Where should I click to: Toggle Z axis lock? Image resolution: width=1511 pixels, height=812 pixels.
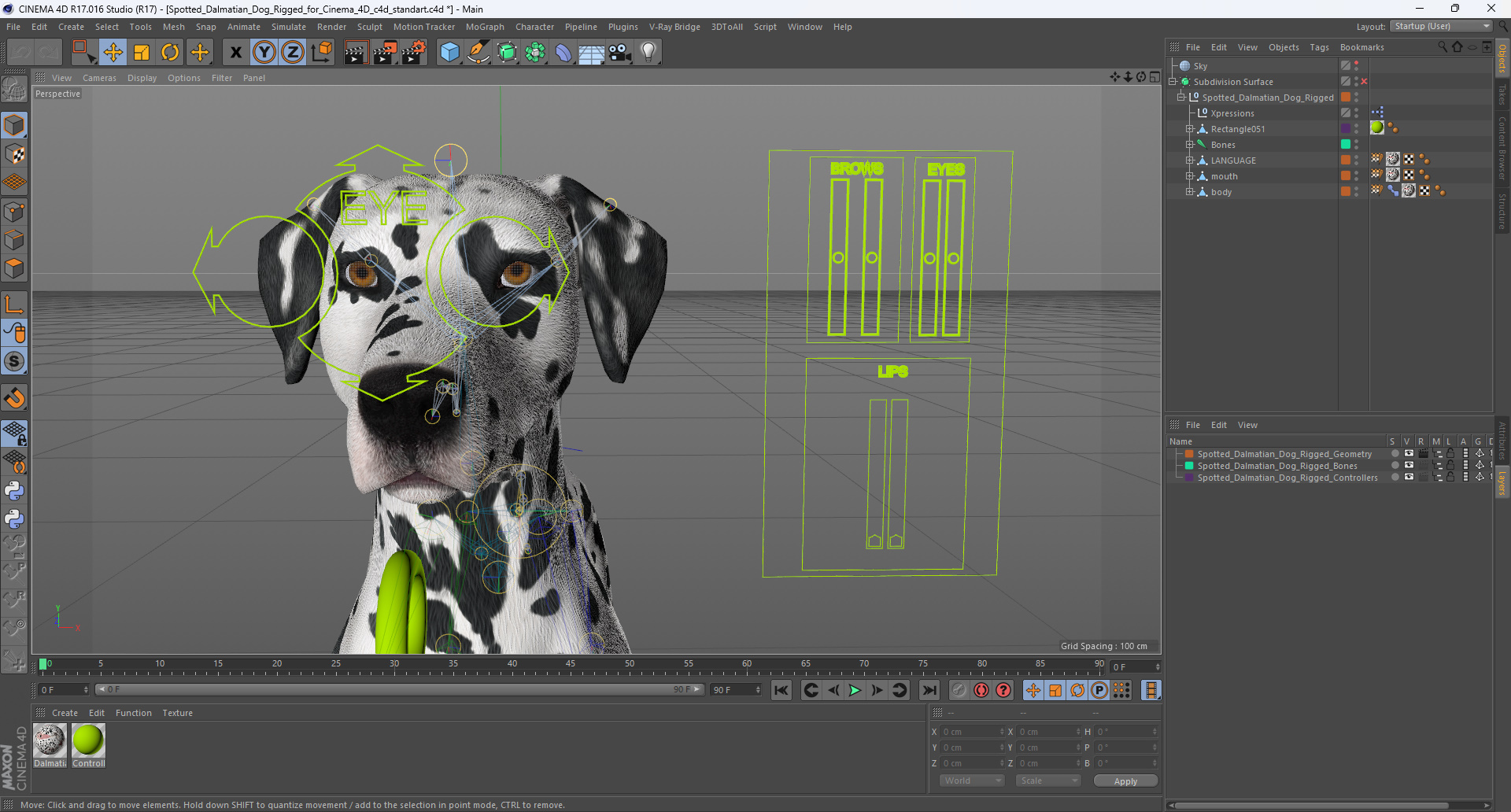[x=293, y=53]
